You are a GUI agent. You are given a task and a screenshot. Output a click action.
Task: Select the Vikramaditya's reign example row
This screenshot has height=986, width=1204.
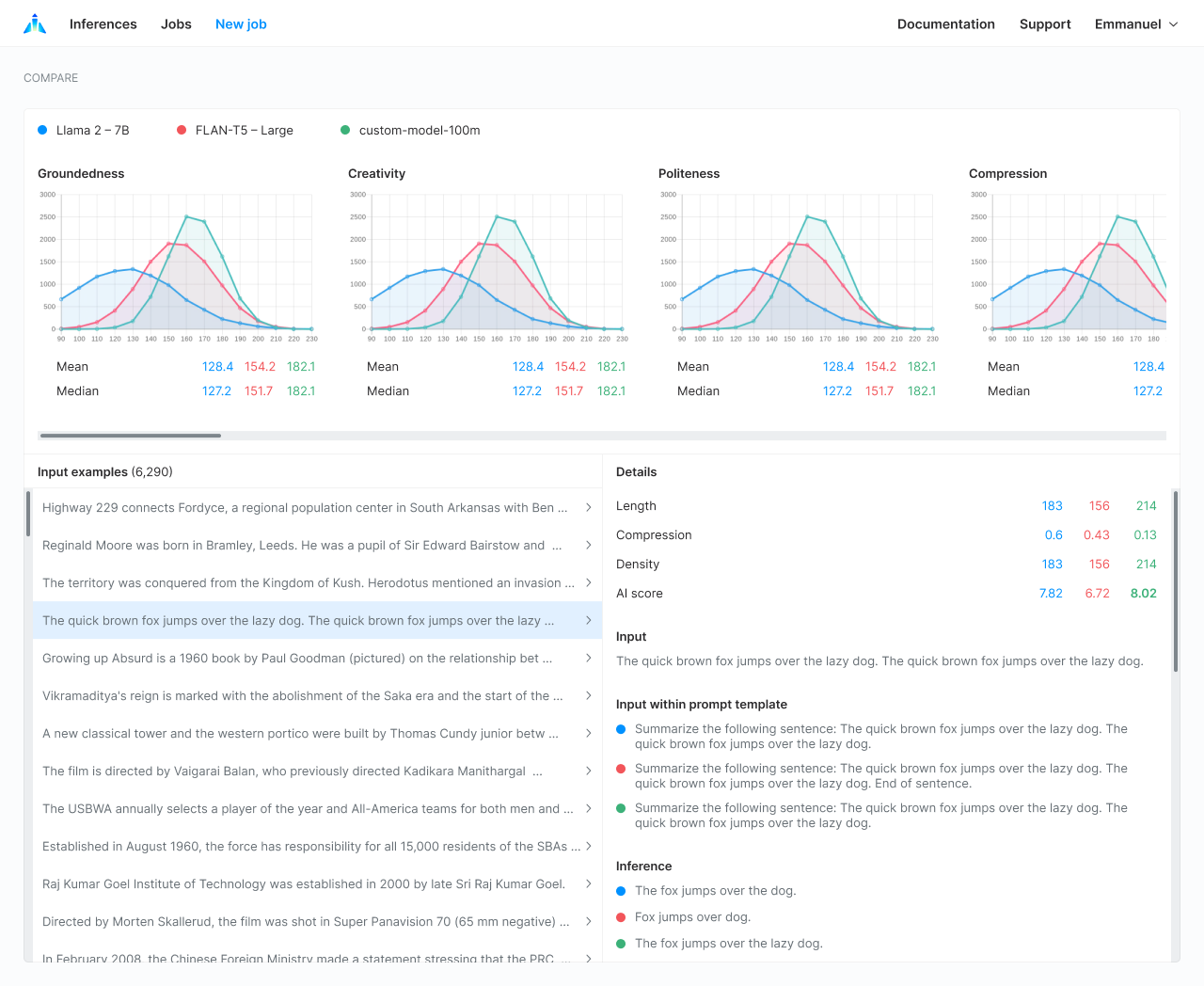(x=317, y=695)
